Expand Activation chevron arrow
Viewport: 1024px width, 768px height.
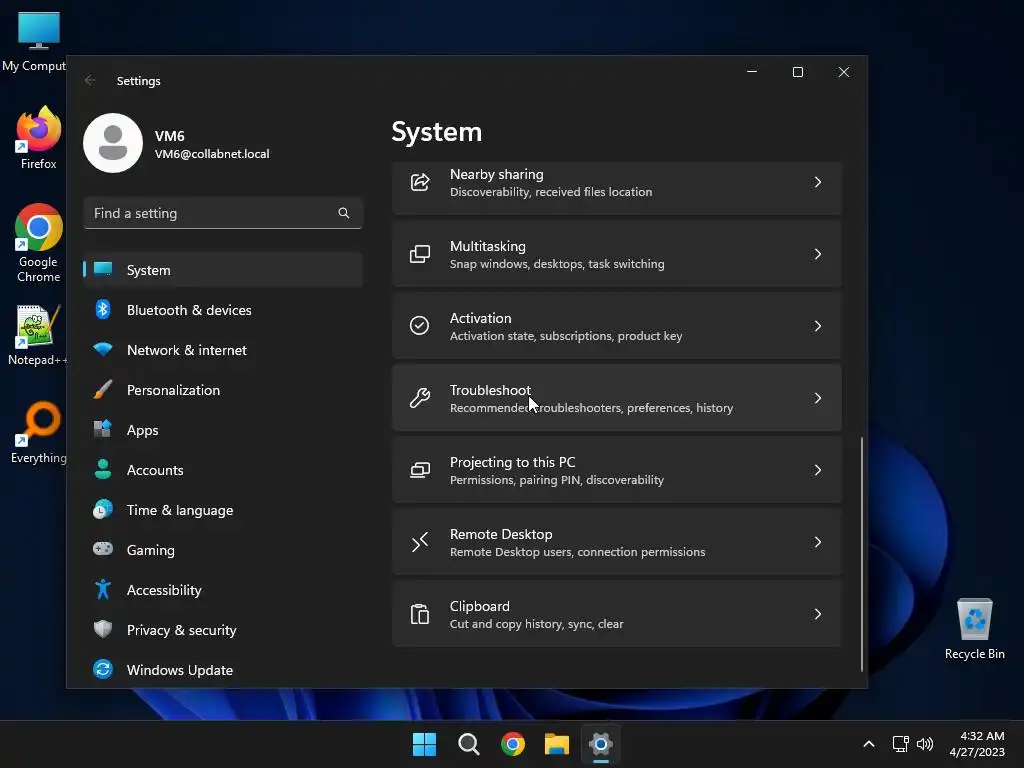pyautogui.click(x=818, y=326)
